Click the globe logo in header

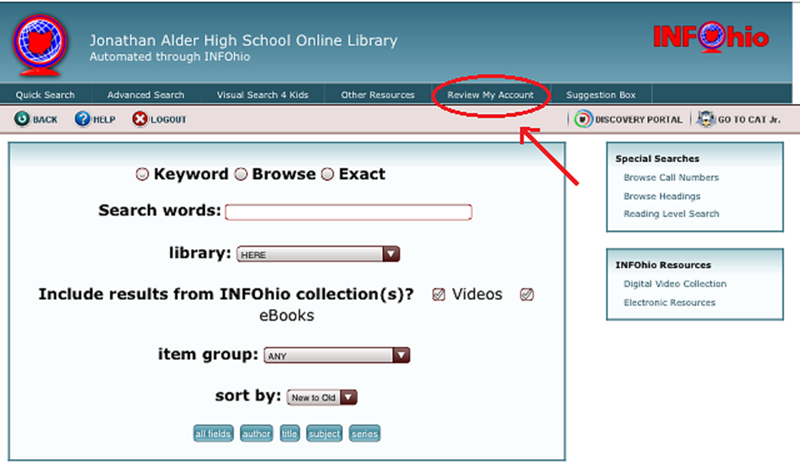40,45
